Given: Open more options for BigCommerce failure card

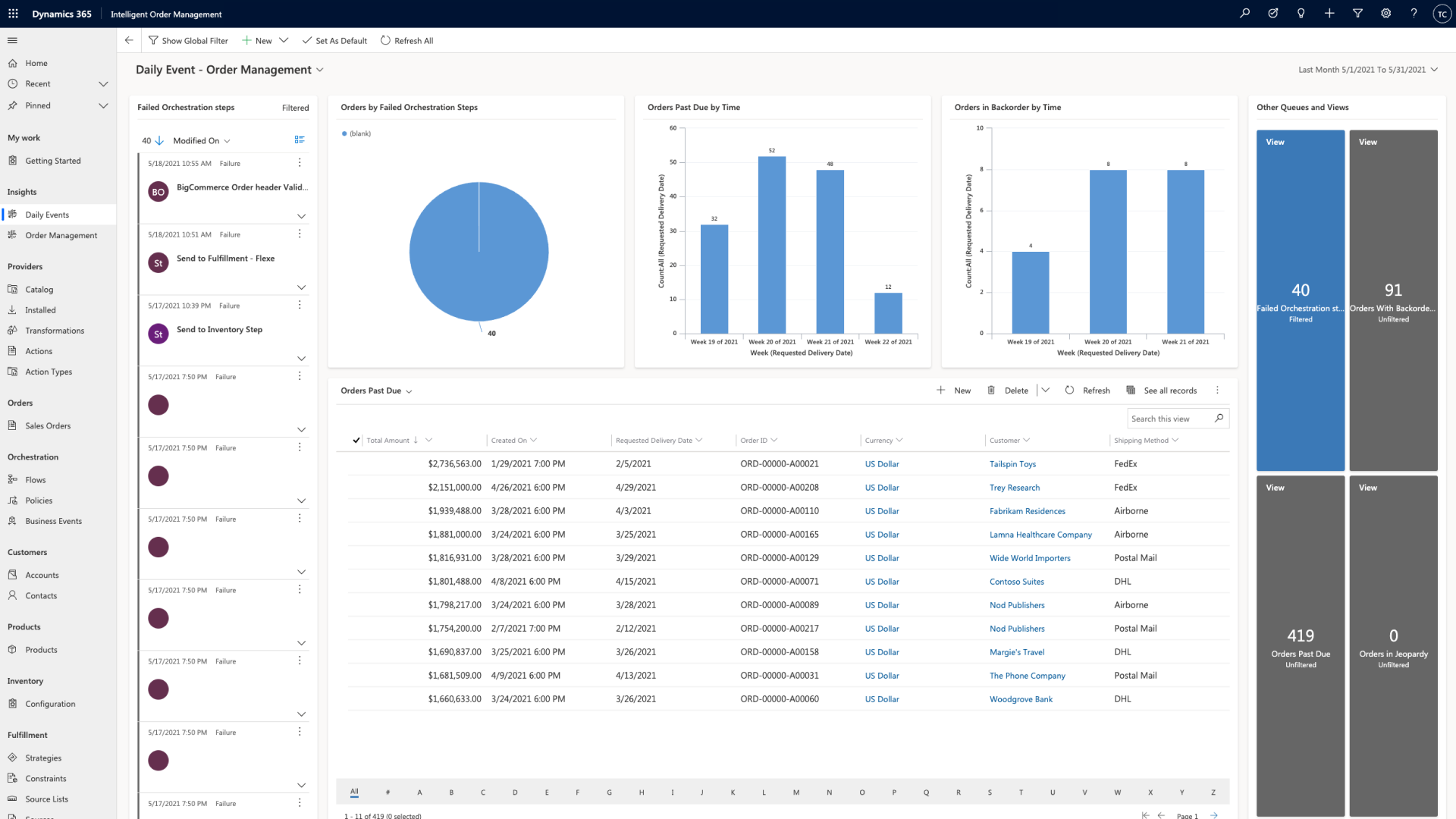Looking at the screenshot, I should coord(300,163).
